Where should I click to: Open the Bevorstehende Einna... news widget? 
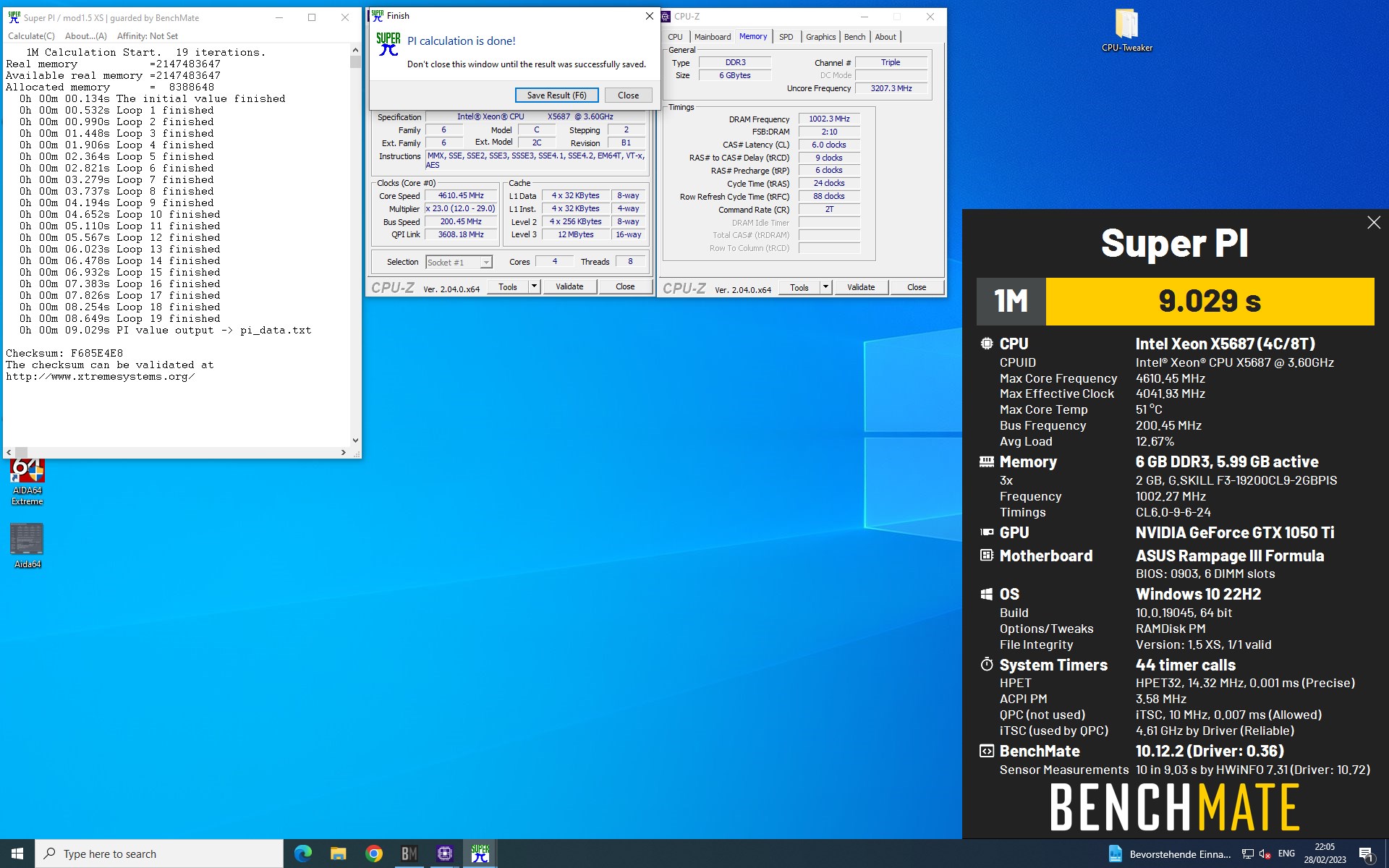tap(1169, 854)
